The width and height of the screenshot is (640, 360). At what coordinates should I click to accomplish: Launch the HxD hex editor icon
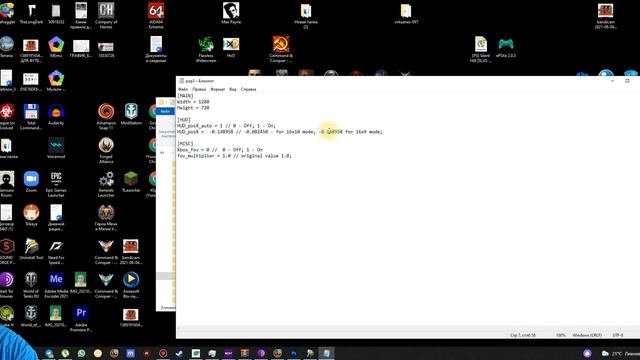coord(231,47)
